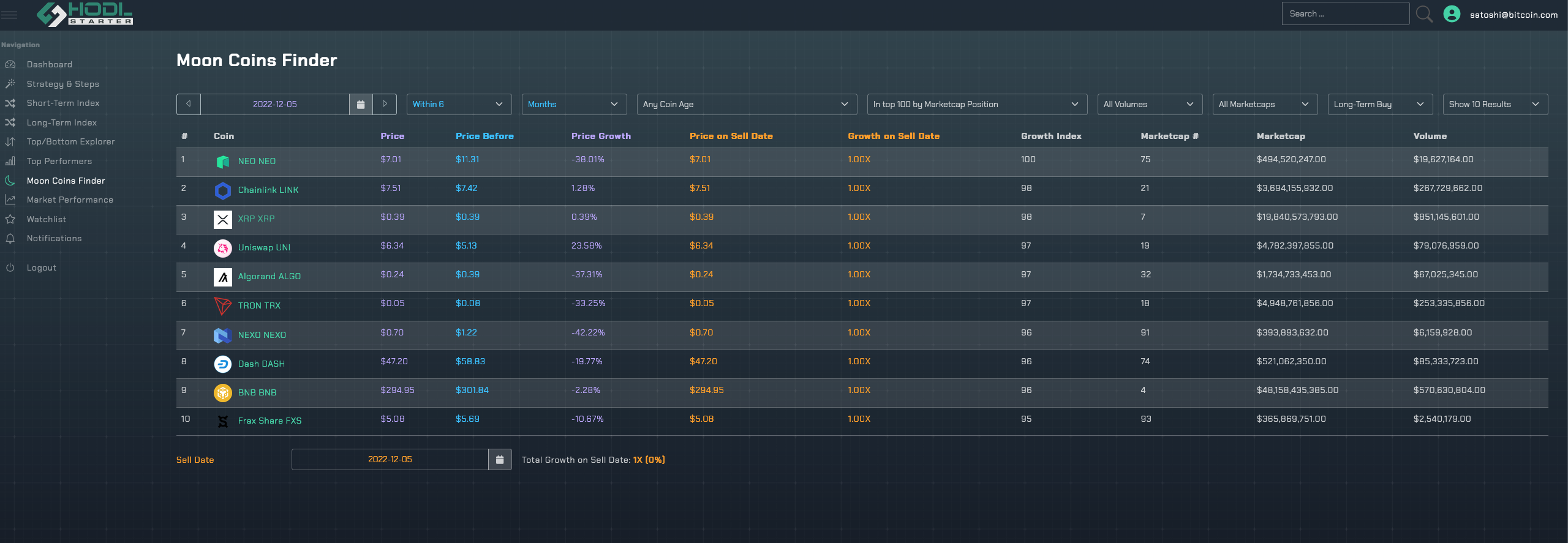The image size is (1568, 543).
Task: Click the BNB coin logo icon
Action: coord(223,392)
